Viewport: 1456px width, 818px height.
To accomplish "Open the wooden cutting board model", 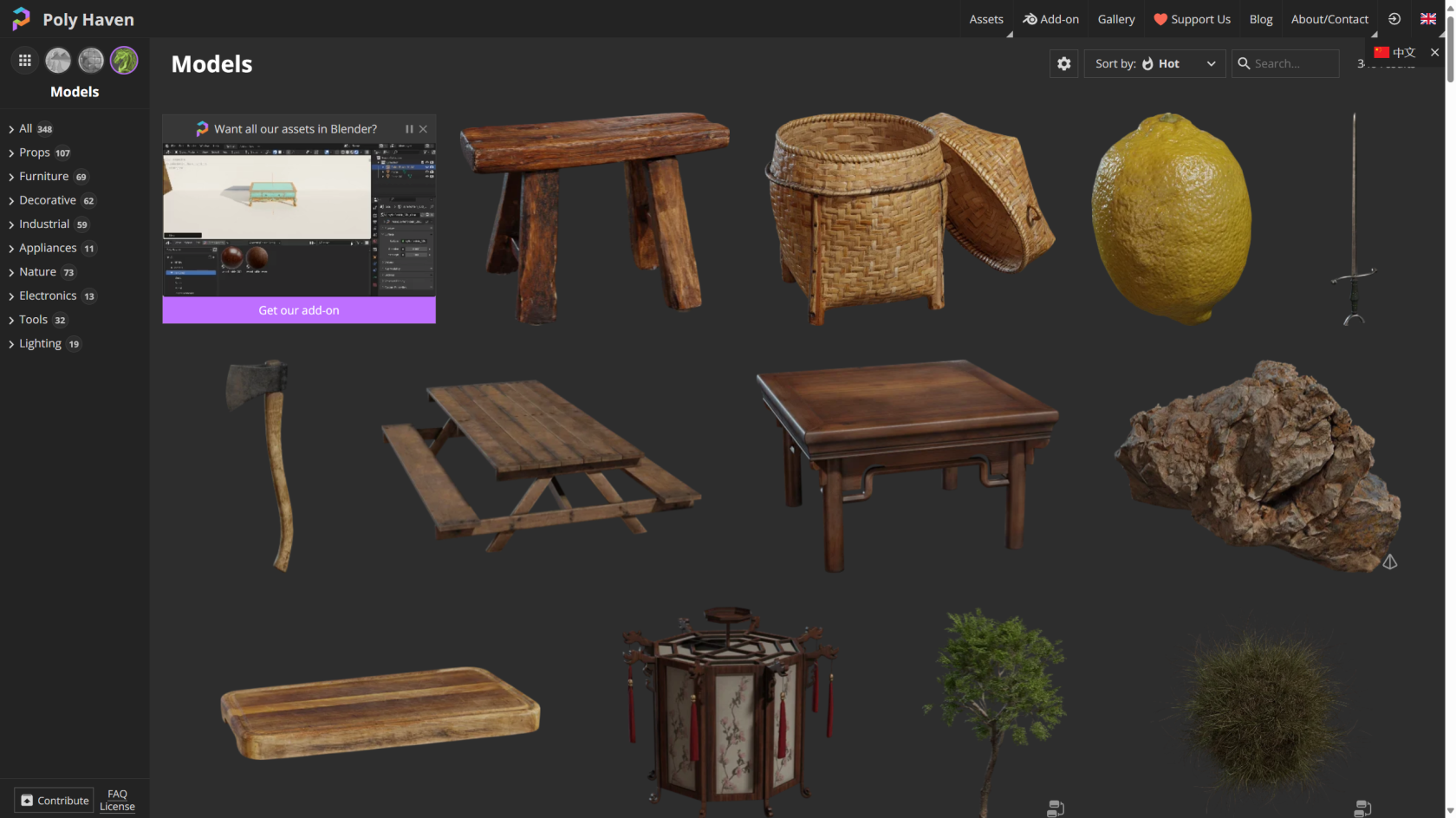I will tap(380, 712).
